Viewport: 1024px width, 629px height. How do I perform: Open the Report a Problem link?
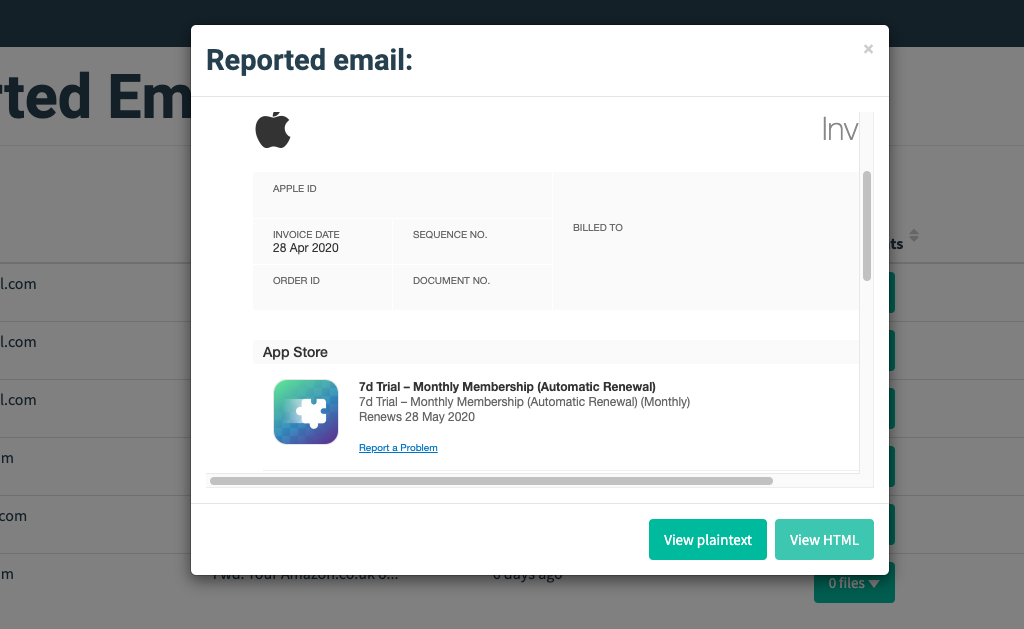(x=397, y=447)
